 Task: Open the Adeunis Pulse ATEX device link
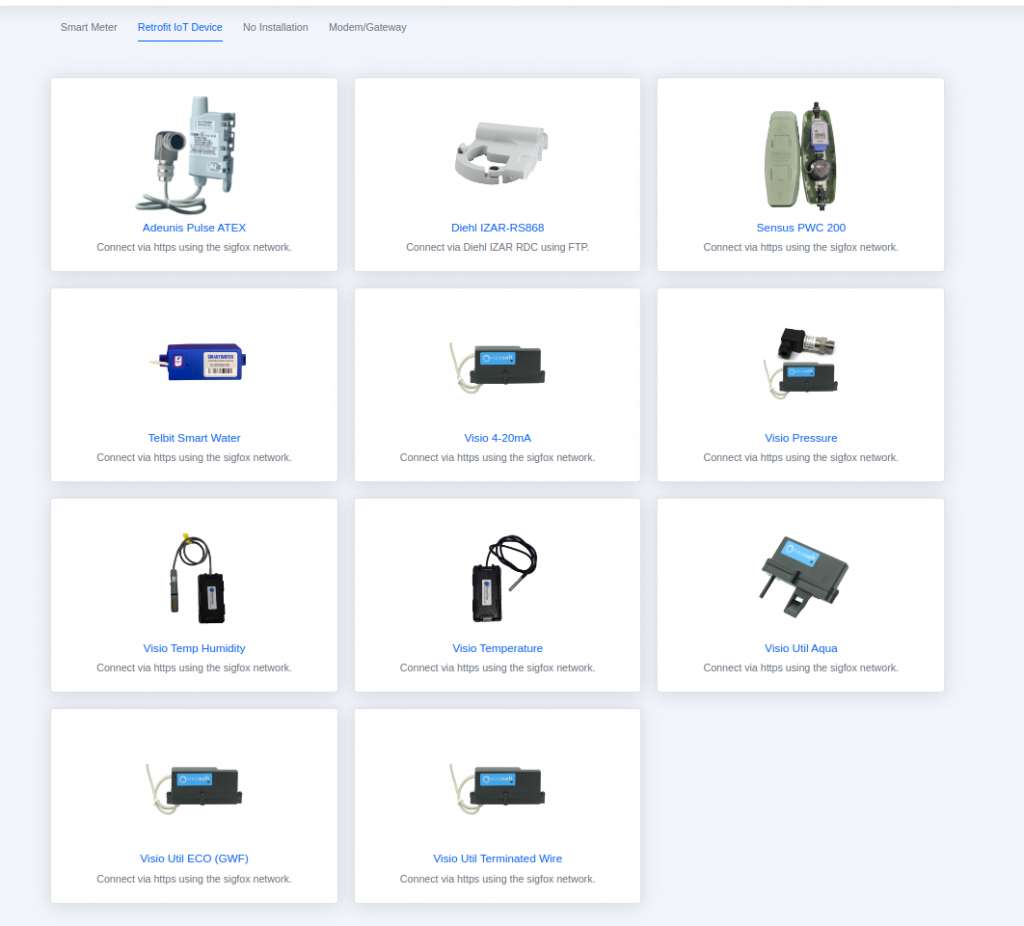194,227
